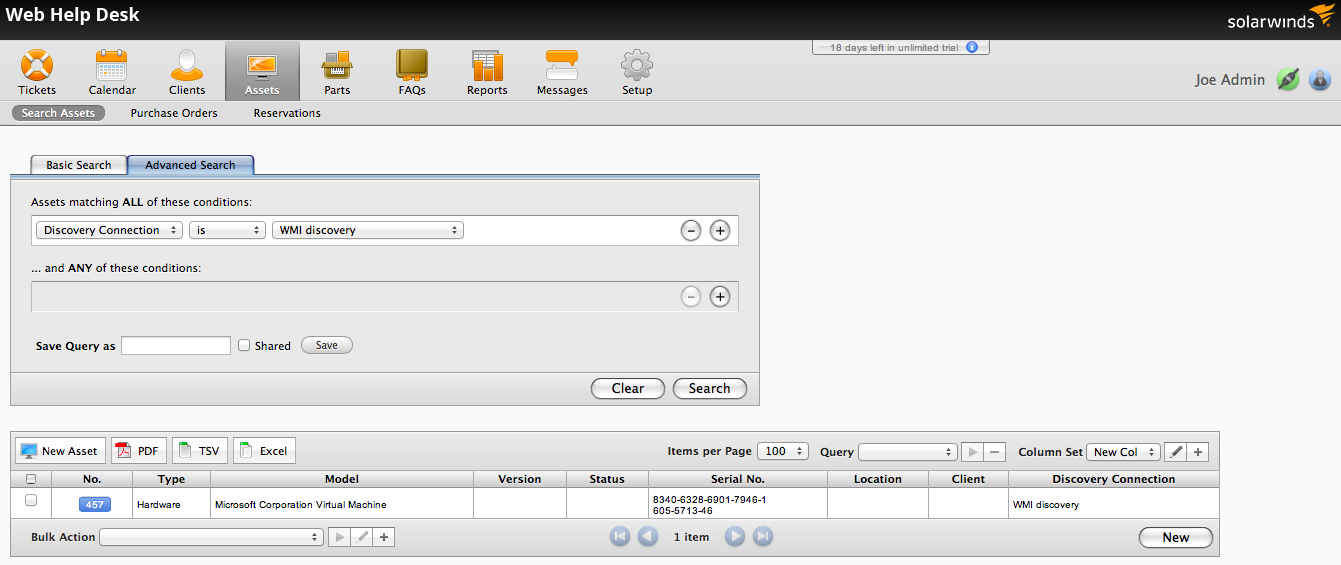Run the selected saved query
This screenshot has height=565, width=1341.
click(972, 452)
